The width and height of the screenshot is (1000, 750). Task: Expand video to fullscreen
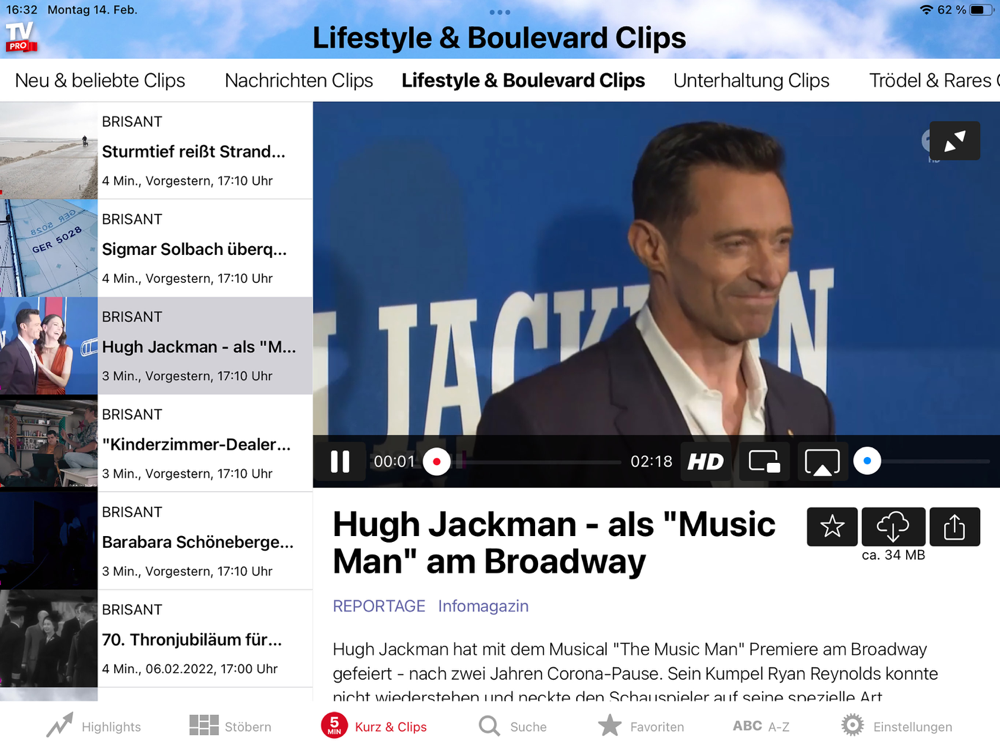point(954,140)
